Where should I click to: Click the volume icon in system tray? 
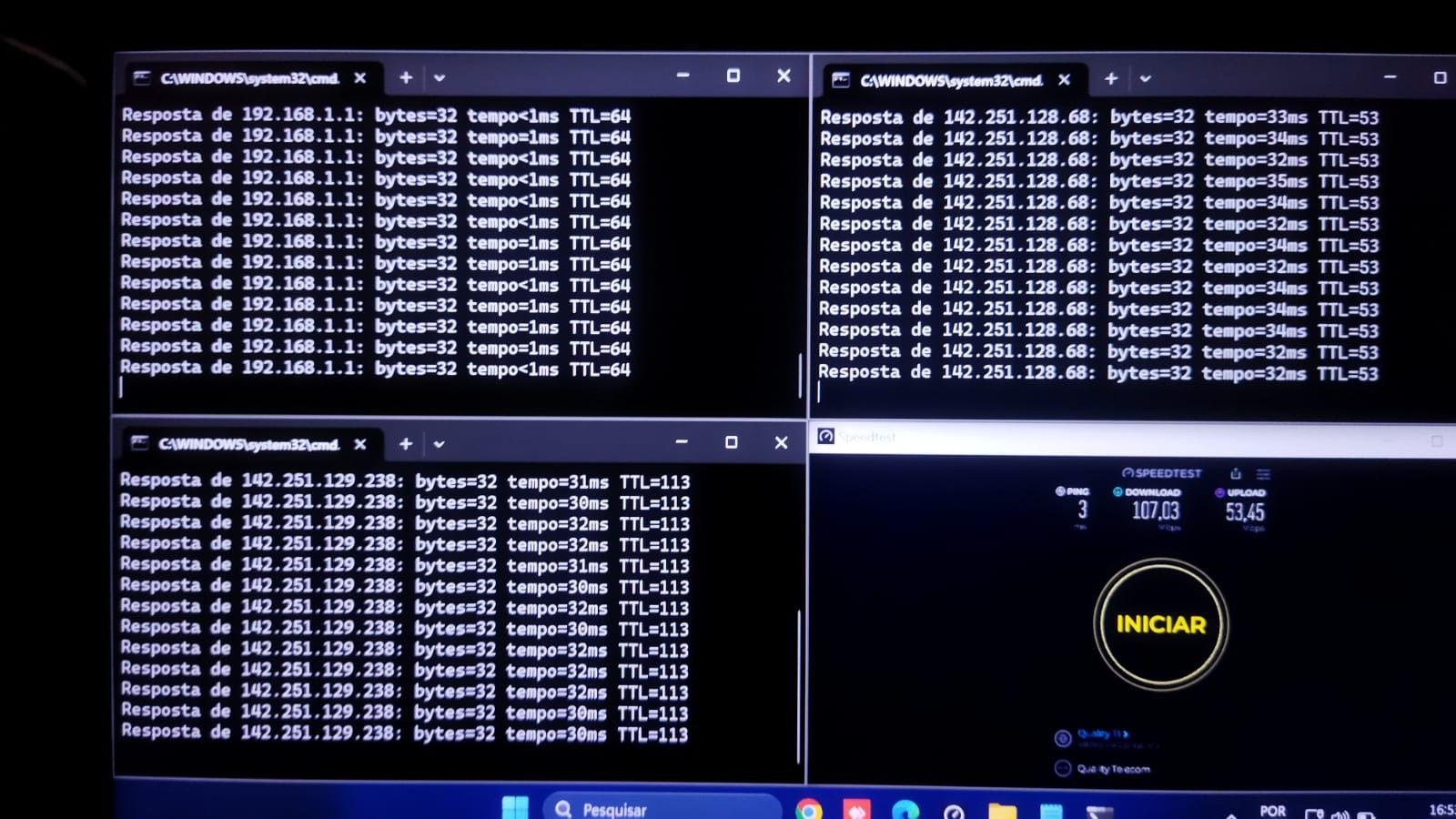1340,813
